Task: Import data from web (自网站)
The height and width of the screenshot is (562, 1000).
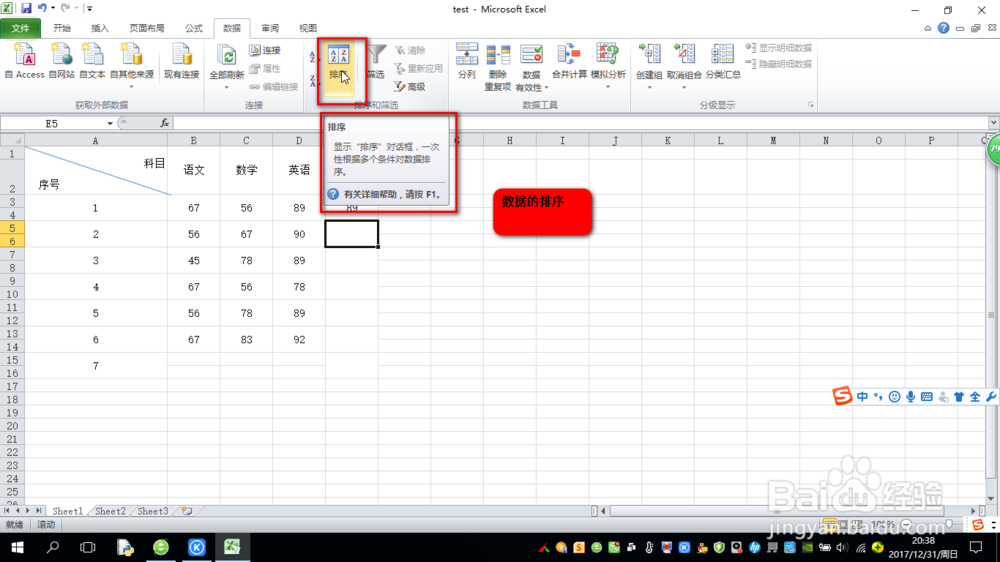Action: pyautogui.click(x=61, y=61)
